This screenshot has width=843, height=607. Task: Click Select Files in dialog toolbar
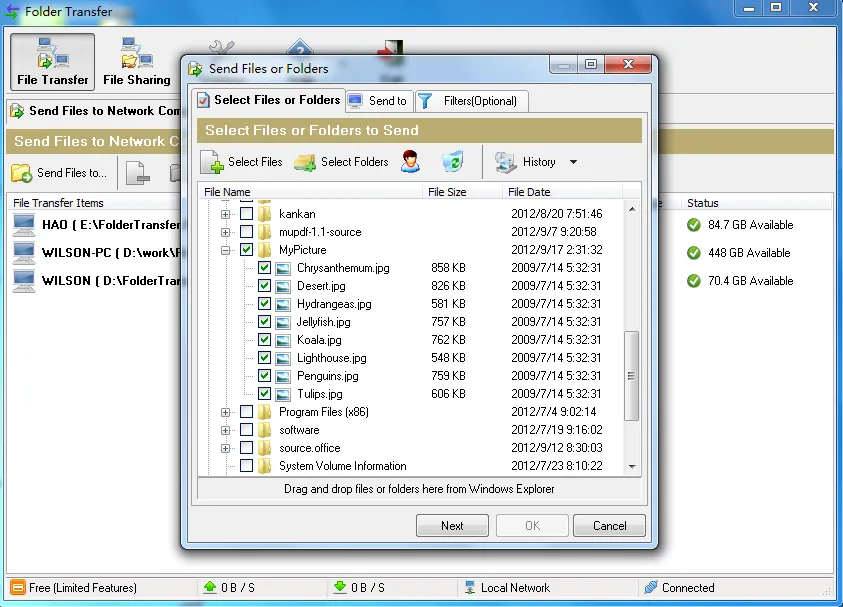(241, 162)
